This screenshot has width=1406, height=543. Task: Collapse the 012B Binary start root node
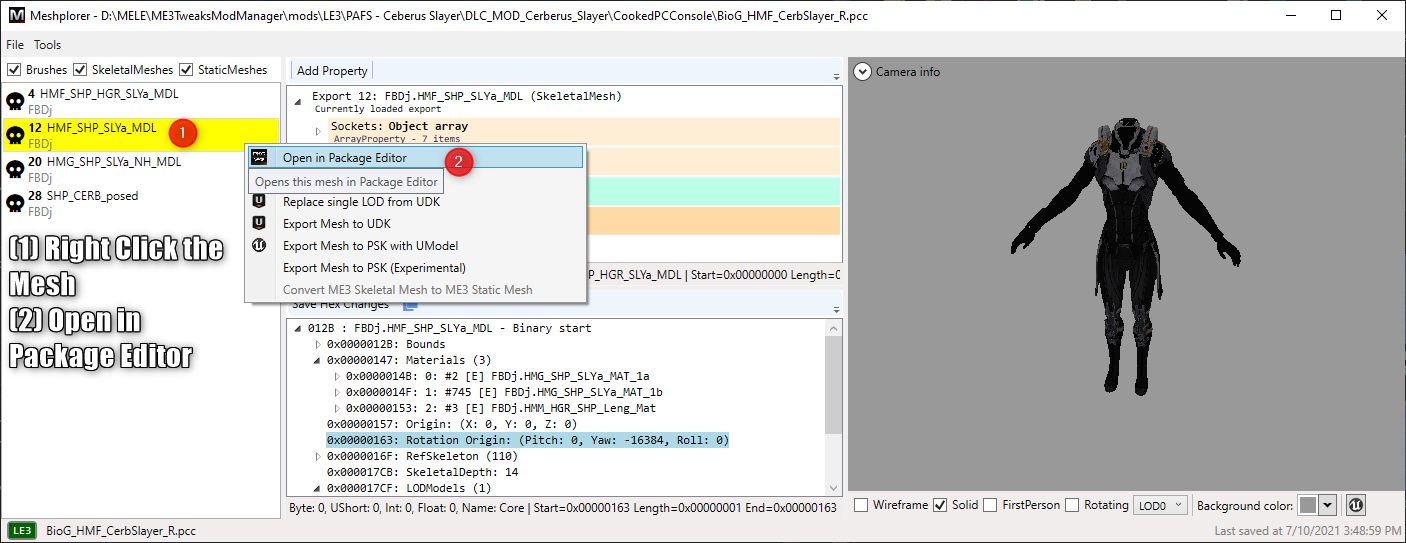(x=298, y=328)
